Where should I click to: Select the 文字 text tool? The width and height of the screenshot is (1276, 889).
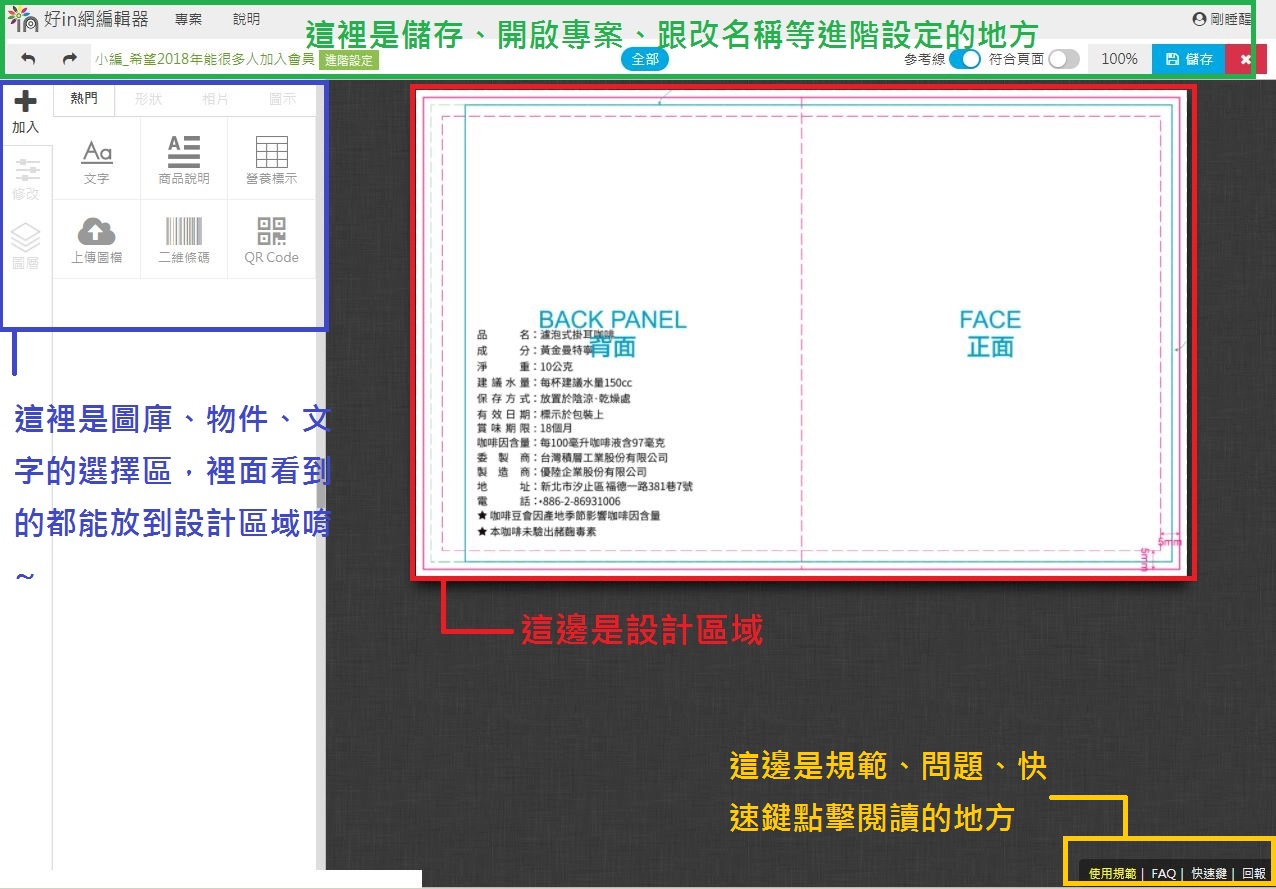pos(96,161)
